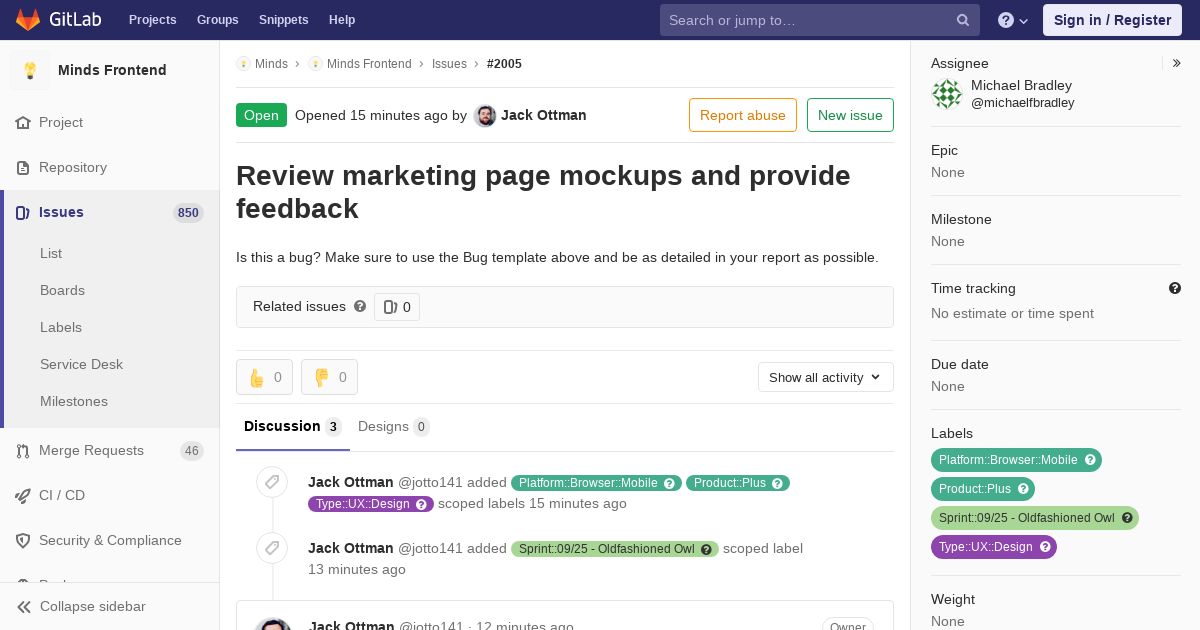Click help icon on sidebar Product::Plus label
Viewport: 1200px width, 630px height.
(1024, 489)
